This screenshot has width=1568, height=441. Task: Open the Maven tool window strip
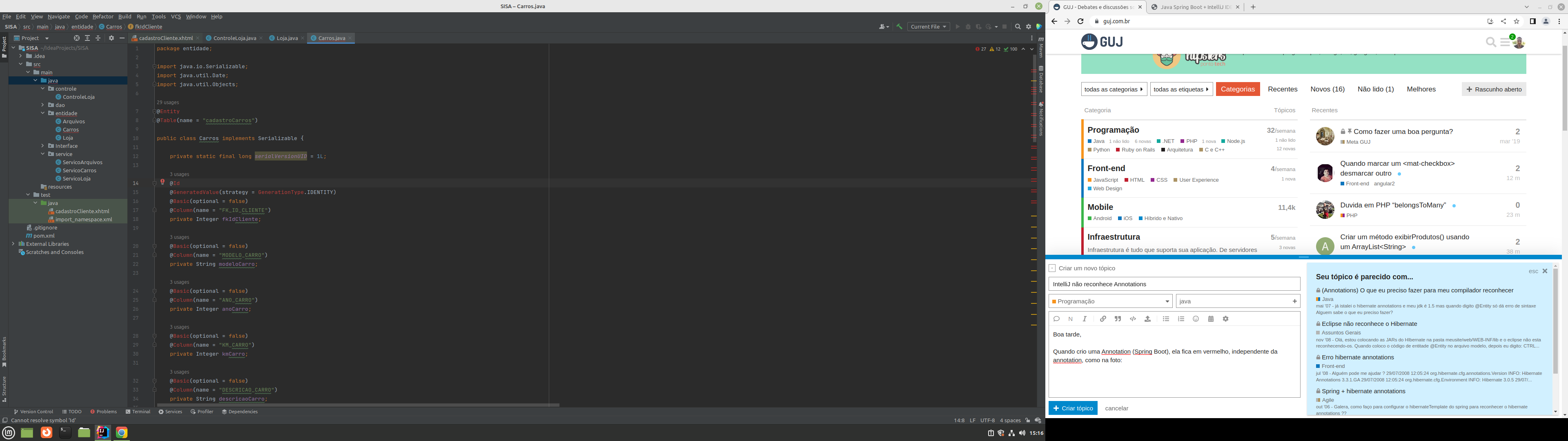click(x=1041, y=47)
